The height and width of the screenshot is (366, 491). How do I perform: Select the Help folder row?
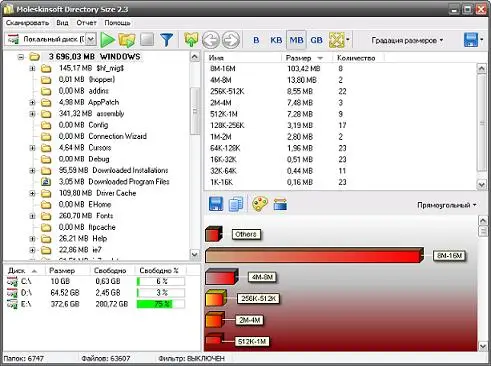(x=83, y=239)
